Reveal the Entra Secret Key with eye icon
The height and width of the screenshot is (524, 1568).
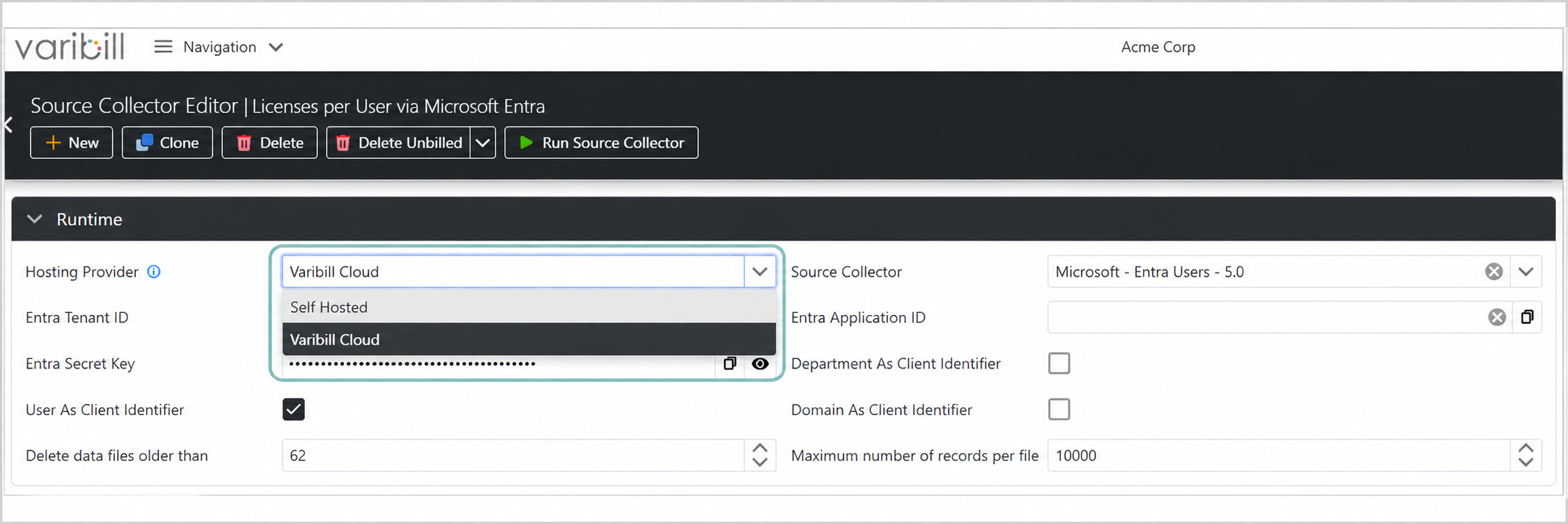point(760,364)
